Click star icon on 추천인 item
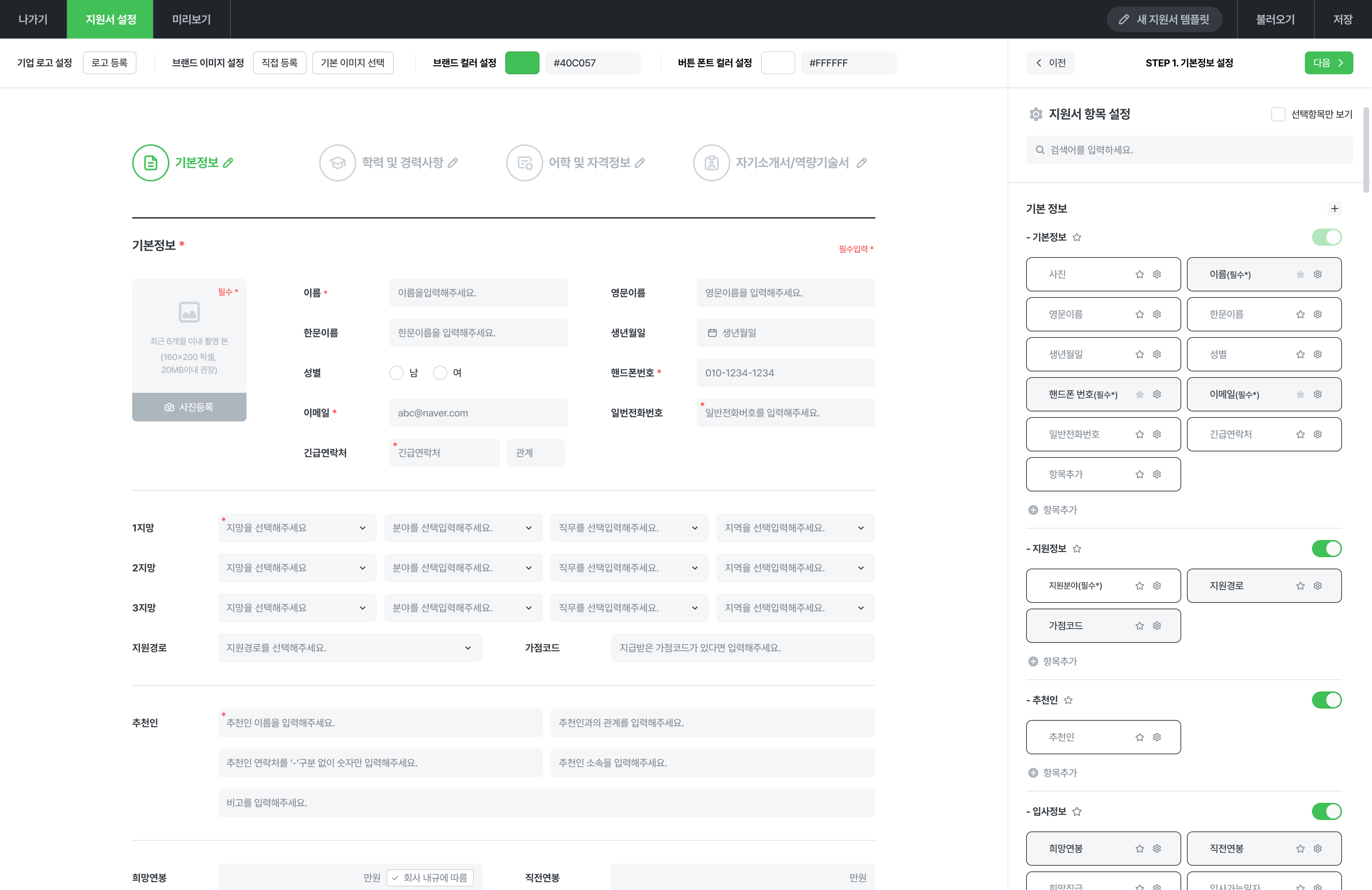 point(1139,737)
